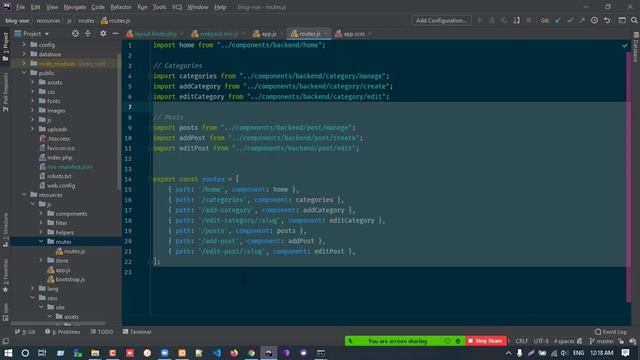Click the inspection green checkmark in editor
The image size is (640, 360).
[x=625, y=45]
